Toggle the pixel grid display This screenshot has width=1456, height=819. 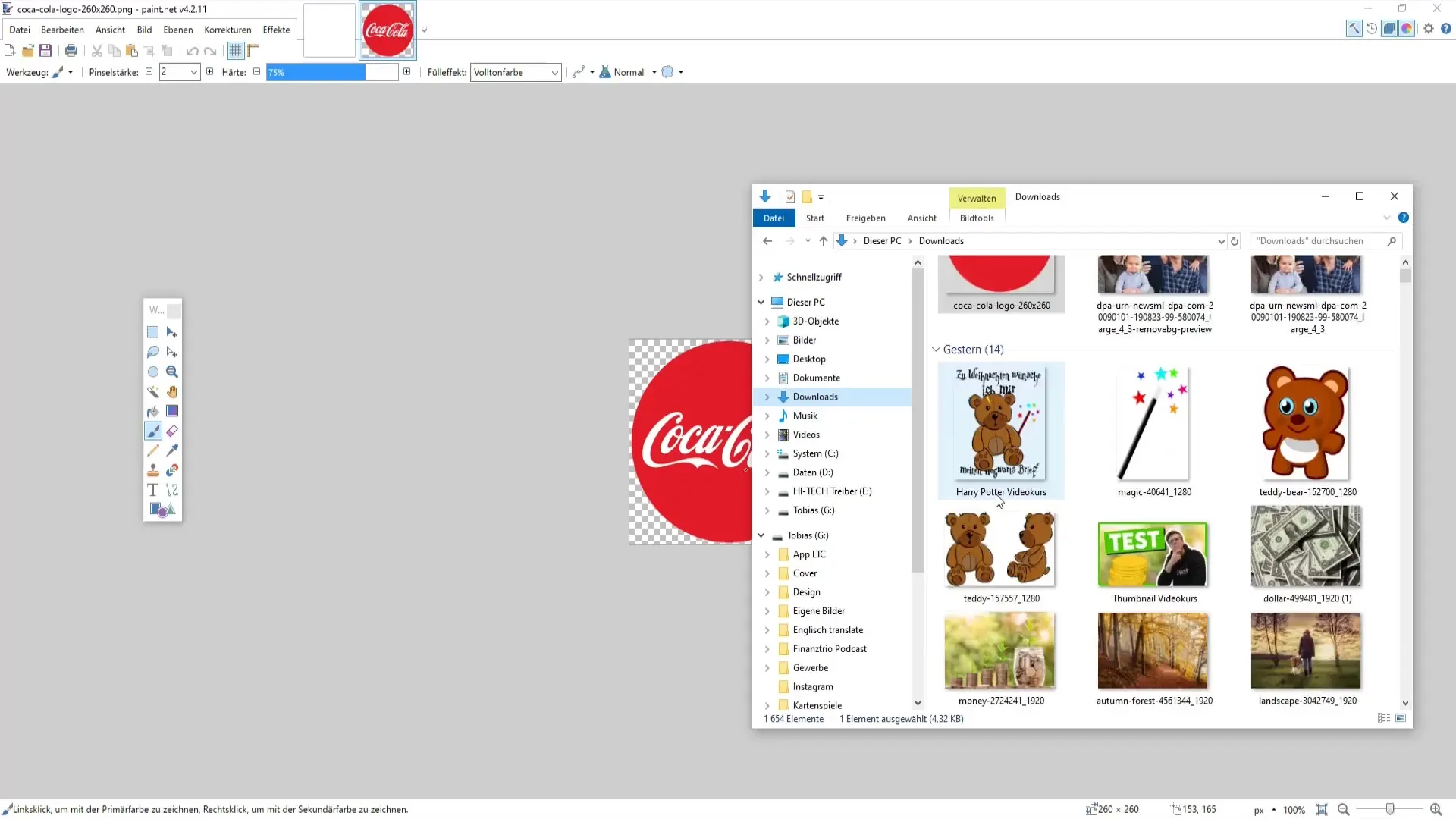tap(236, 51)
